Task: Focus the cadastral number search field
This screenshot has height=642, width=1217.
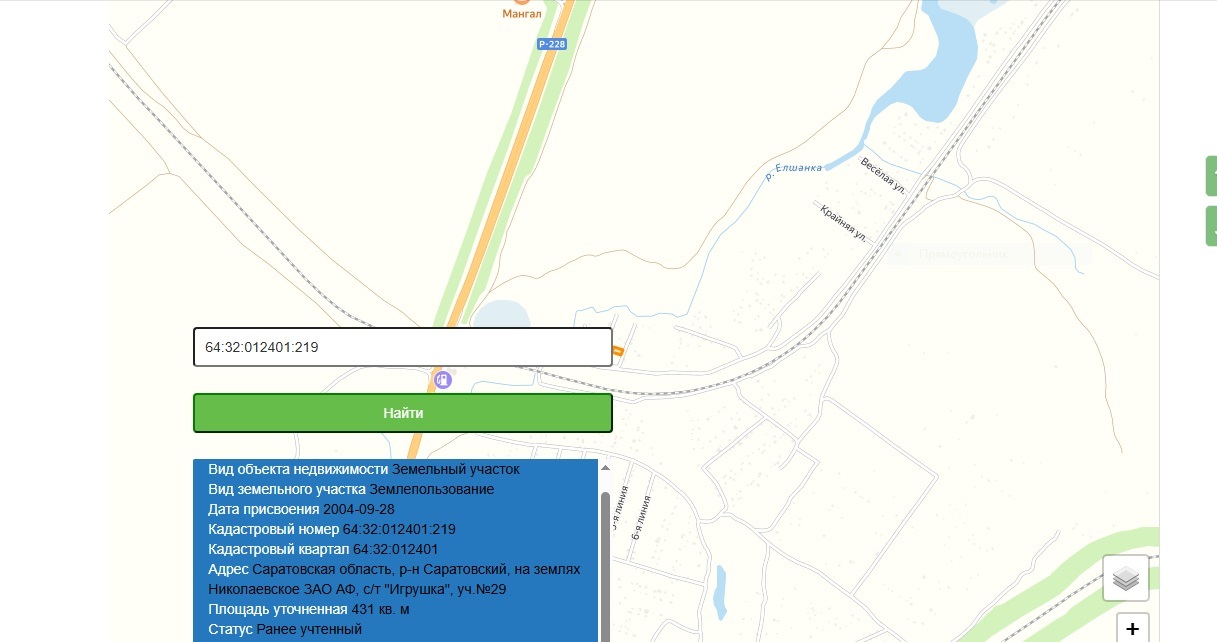Action: [x=402, y=347]
